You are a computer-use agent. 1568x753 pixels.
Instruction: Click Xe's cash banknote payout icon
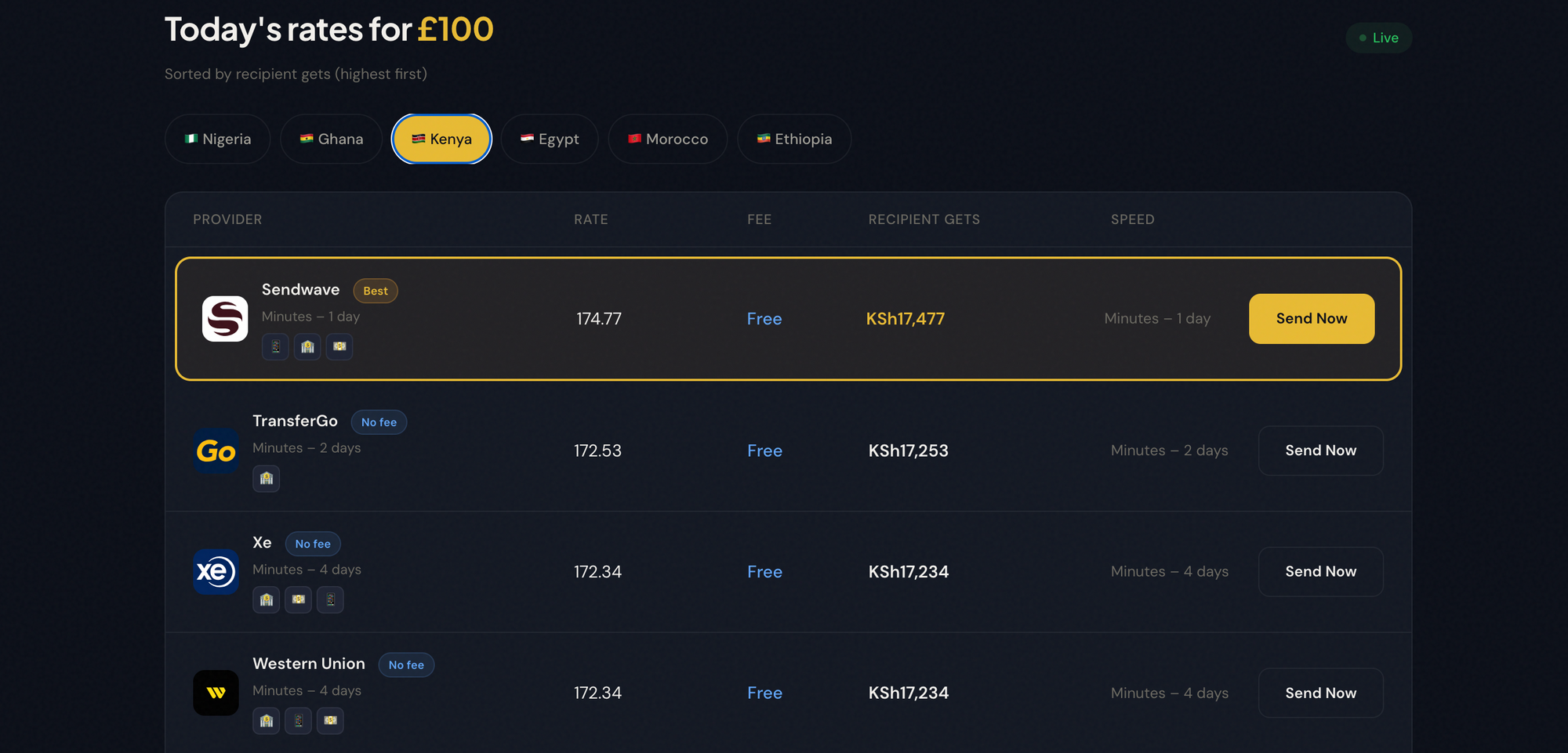point(299,599)
